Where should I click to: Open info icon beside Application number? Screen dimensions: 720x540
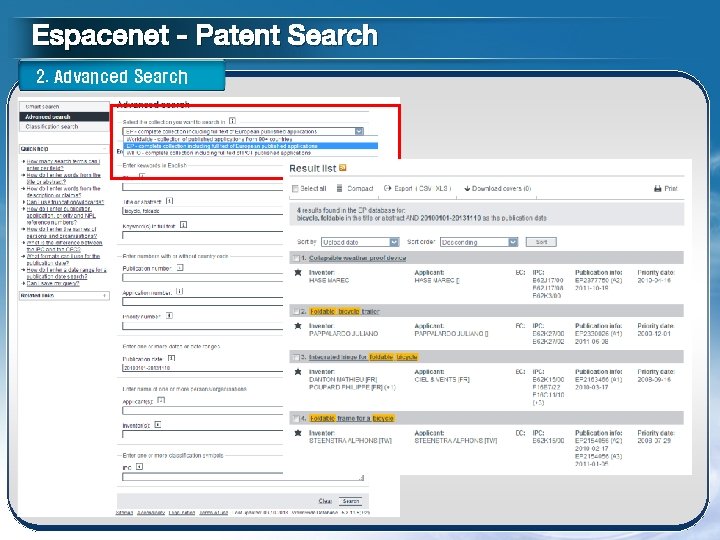click(180, 291)
